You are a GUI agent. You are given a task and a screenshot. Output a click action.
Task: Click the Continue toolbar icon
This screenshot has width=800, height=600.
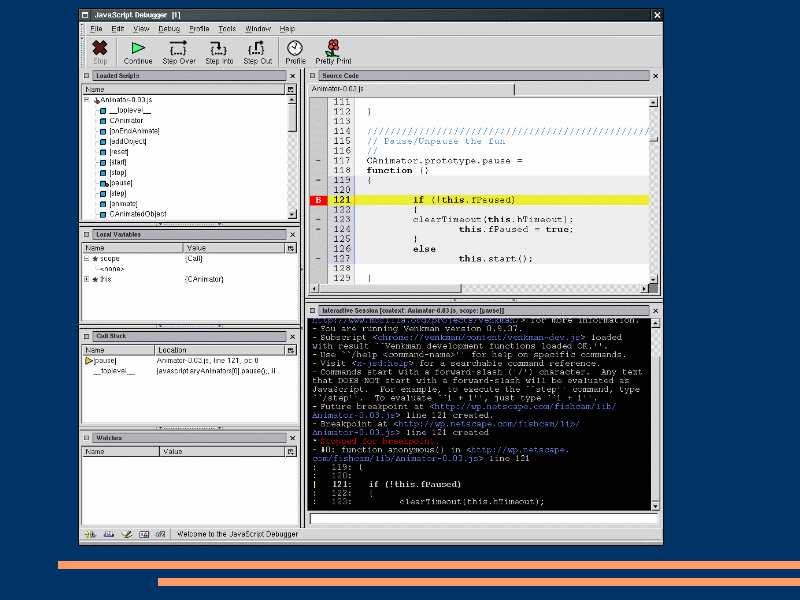(138, 48)
